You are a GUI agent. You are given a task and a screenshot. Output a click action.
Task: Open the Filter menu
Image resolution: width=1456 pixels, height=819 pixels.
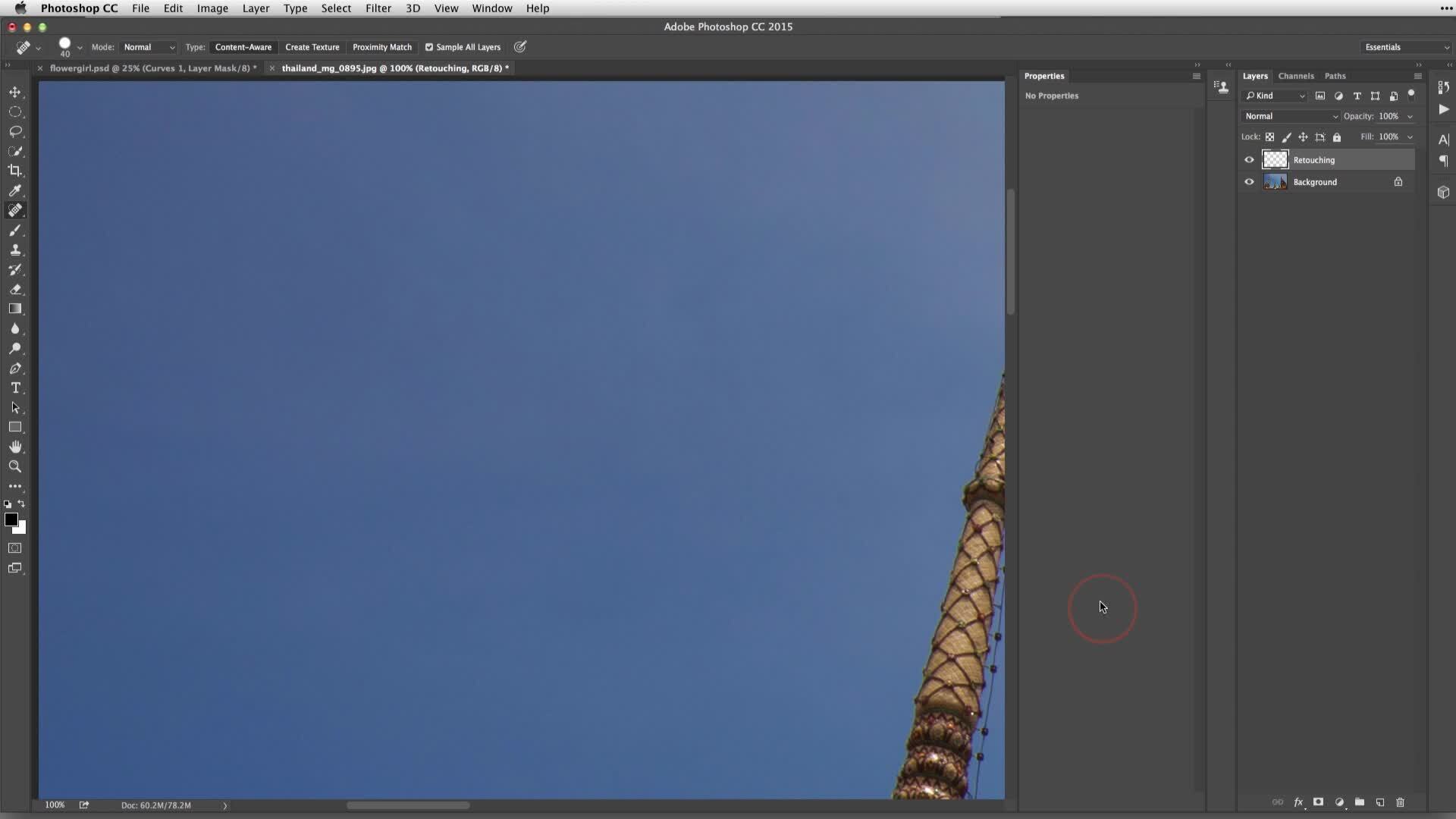tap(378, 8)
